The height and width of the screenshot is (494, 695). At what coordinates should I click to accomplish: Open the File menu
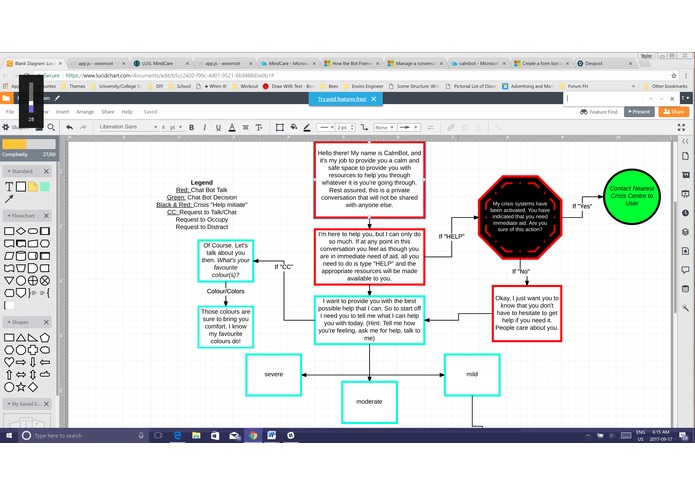click(10, 112)
